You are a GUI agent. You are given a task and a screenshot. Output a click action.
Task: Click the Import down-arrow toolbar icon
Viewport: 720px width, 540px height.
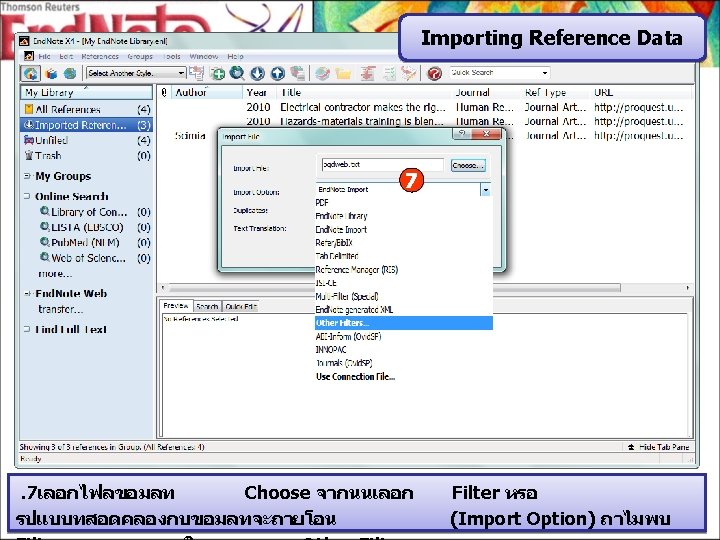coord(258,73)
